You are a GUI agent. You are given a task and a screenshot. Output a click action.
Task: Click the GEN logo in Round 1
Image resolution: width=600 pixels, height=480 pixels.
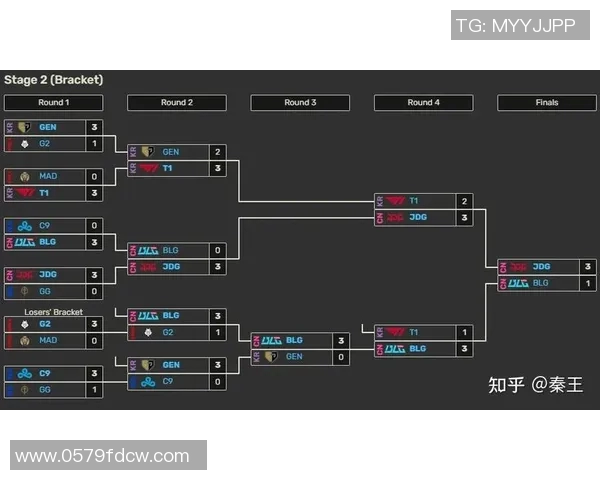point(24,127)
